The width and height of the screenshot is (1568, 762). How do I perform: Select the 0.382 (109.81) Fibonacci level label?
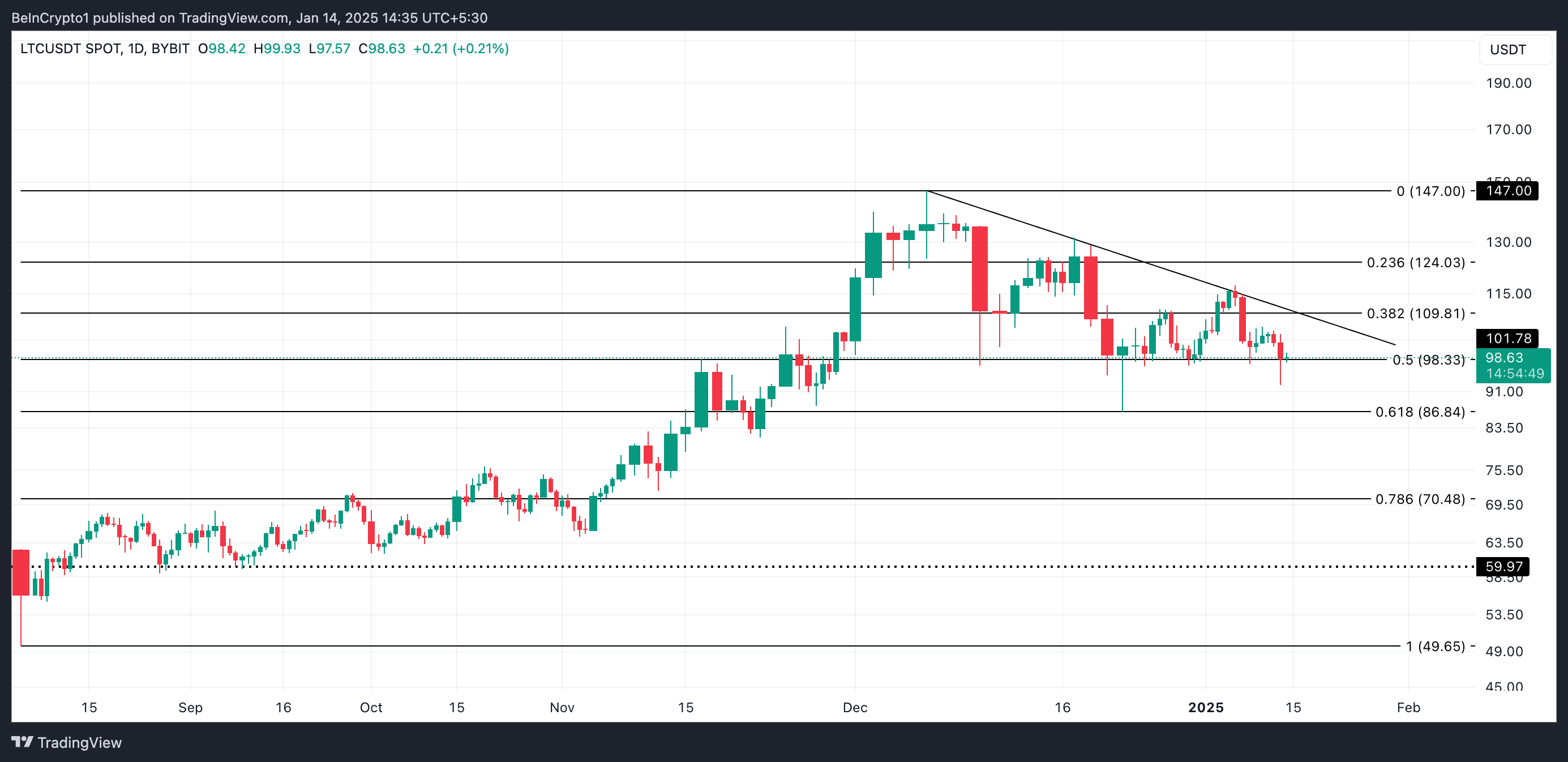tap(1416, 314)
